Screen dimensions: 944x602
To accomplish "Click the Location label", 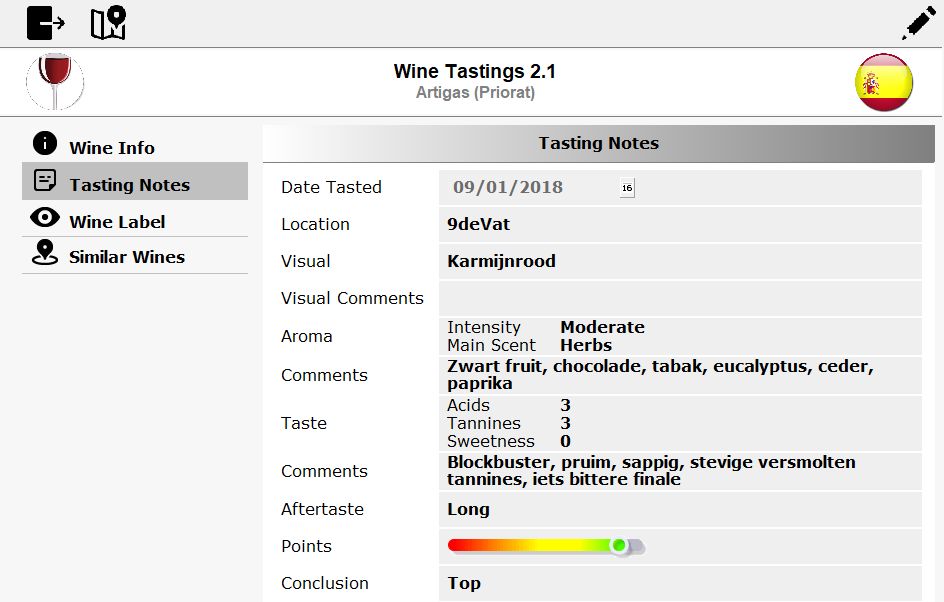I will click(x=315, y=225).
